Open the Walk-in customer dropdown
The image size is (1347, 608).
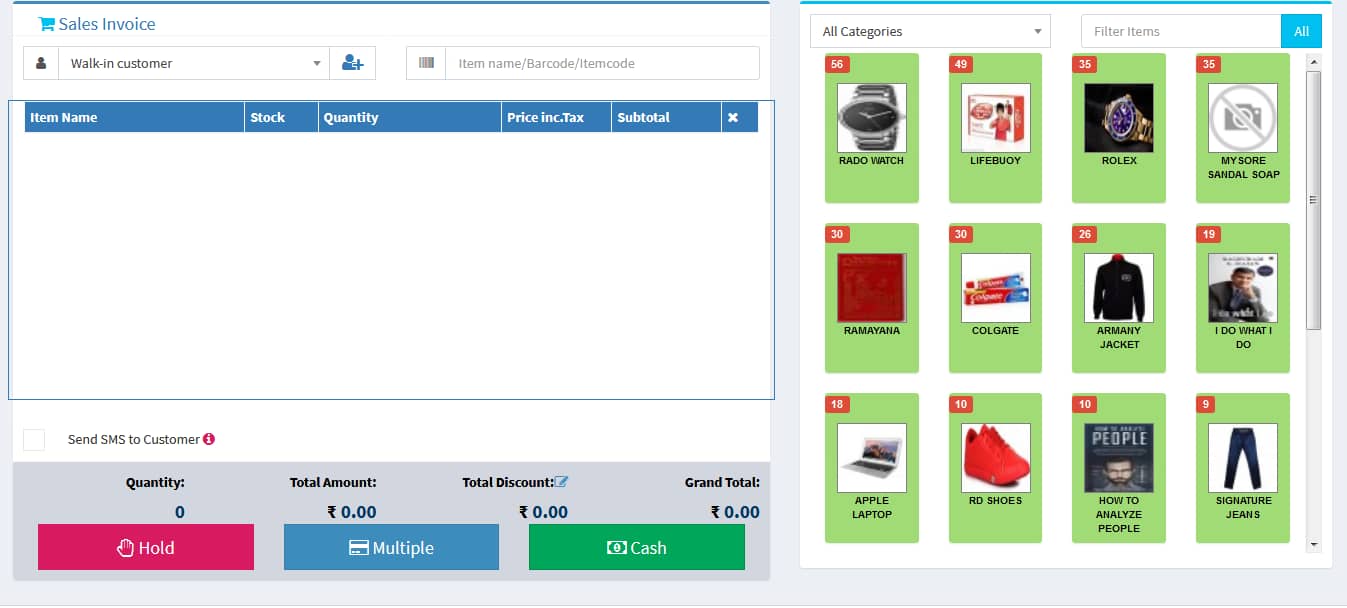point(194,63)
